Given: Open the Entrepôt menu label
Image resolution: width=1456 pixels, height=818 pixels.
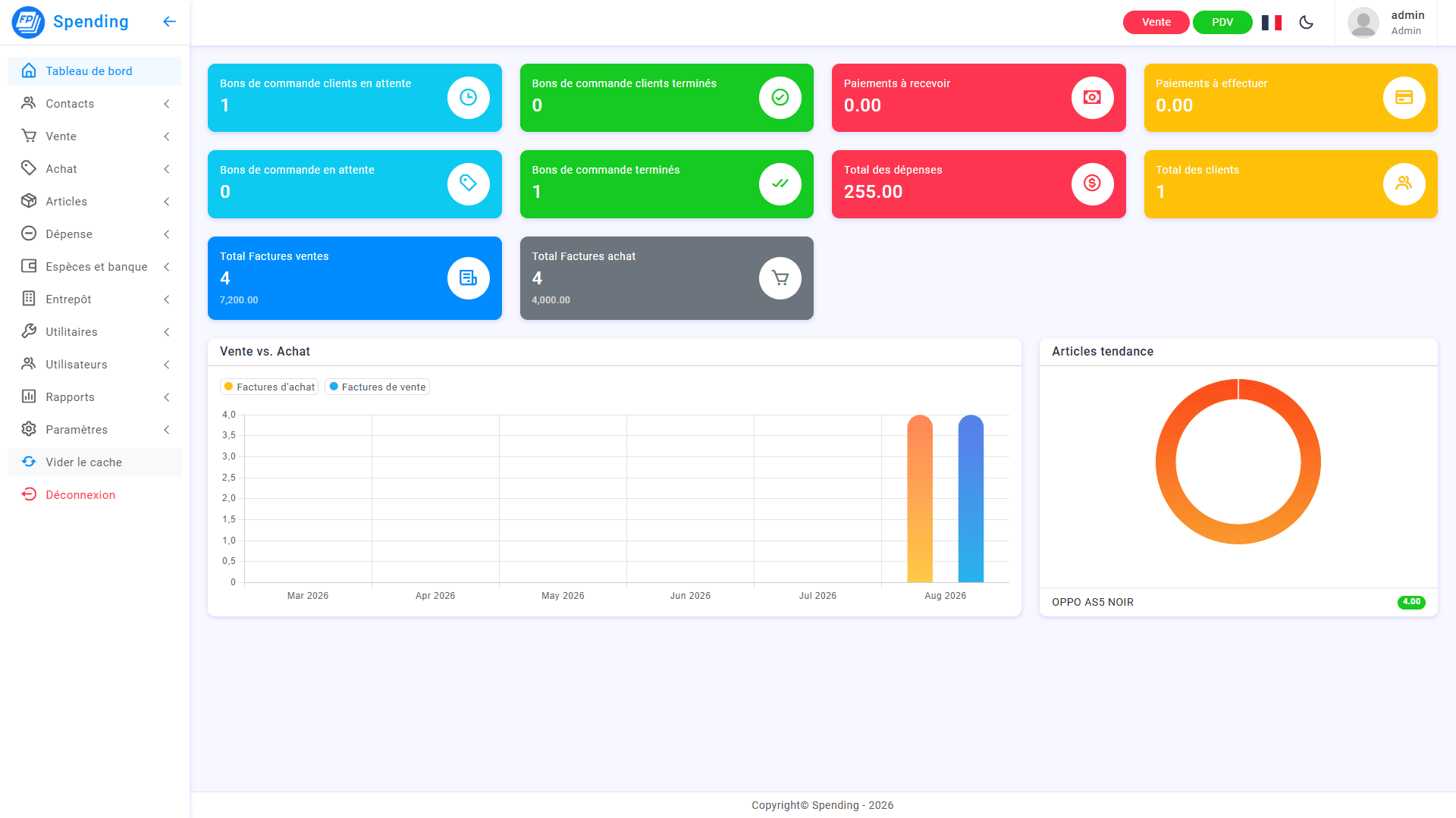Looking at the screenshot, I should coord(68,299).
